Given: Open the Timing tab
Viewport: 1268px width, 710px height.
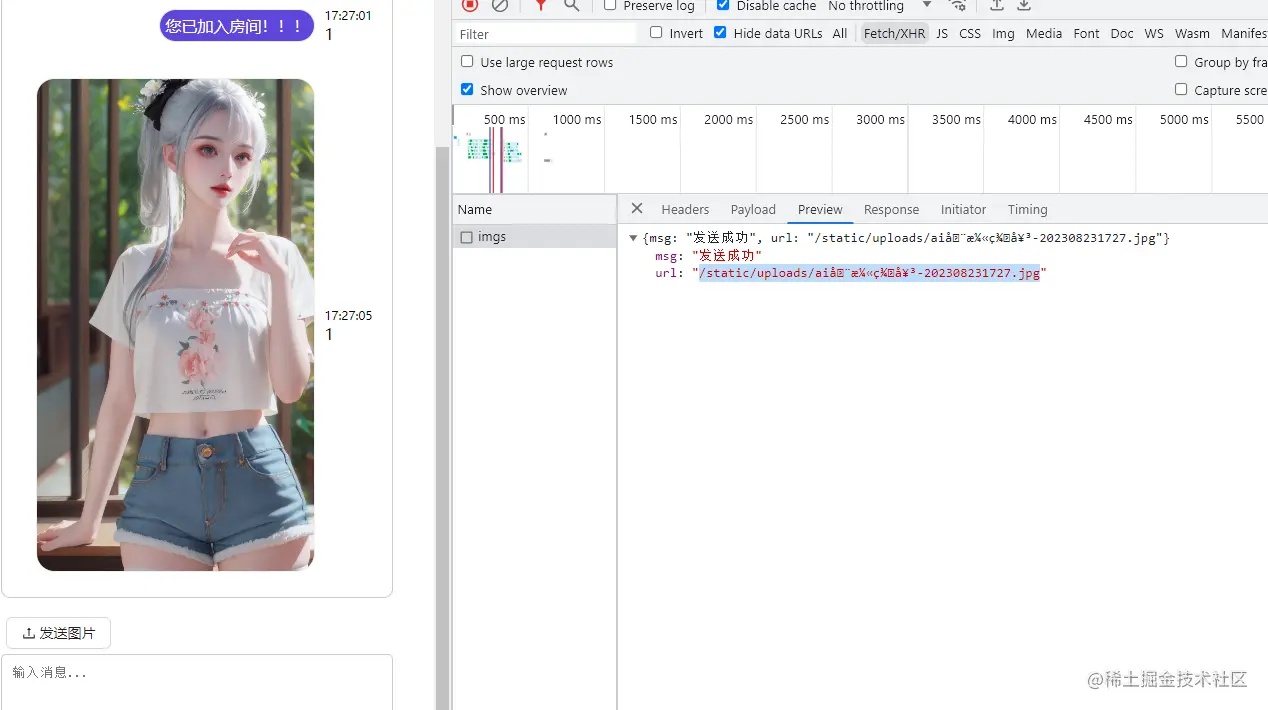Looking at the screenshot, I should point(1027,210).
